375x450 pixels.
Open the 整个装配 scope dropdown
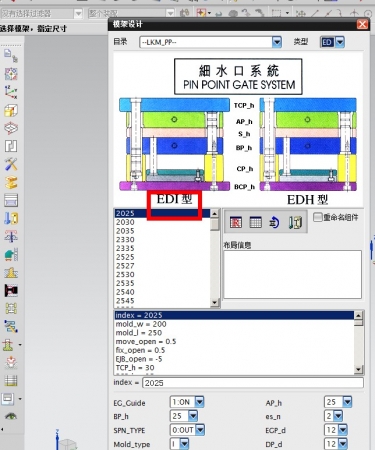click(170, 13)
